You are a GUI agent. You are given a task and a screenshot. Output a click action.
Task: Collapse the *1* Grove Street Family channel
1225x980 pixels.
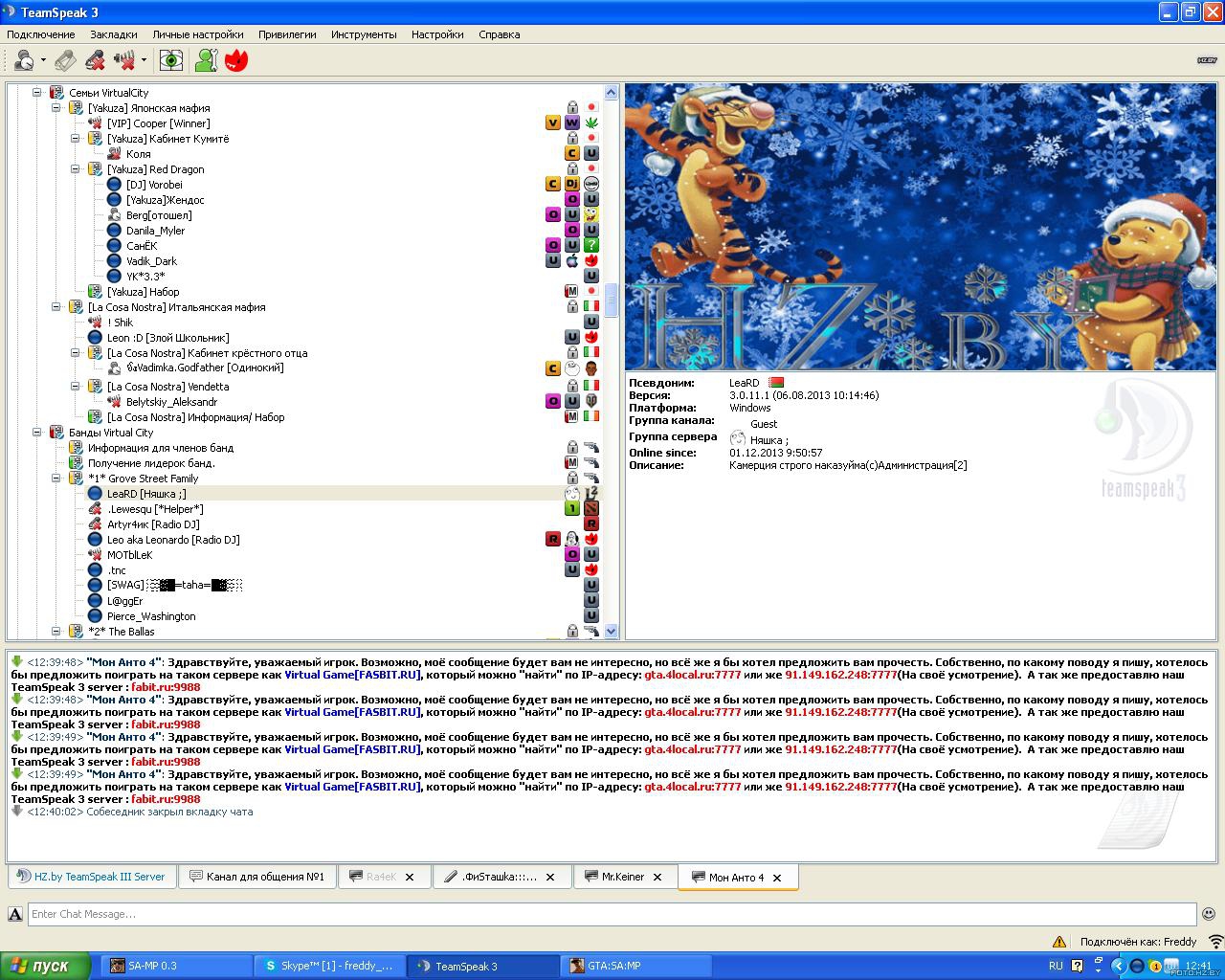click(56, 479)
